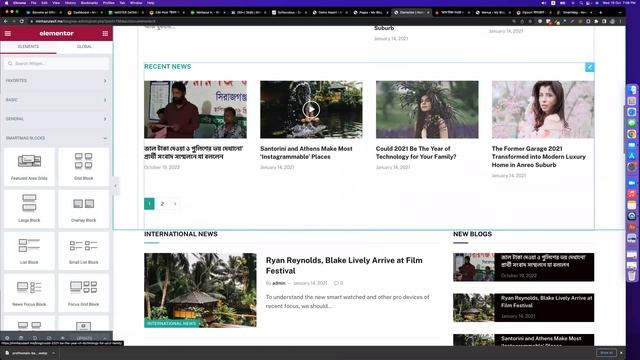The height and width of the screenshot is (360, 640).
Task: Switch to the Dashboard browser tab
Action: point(84,13)
